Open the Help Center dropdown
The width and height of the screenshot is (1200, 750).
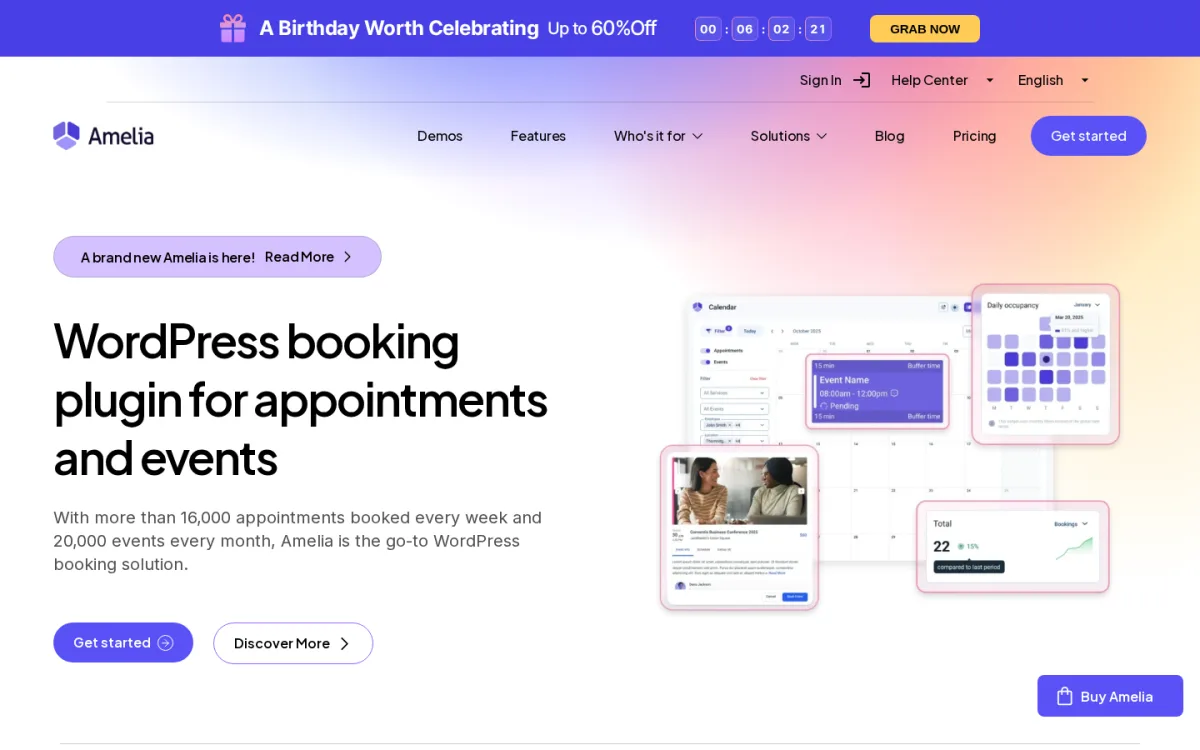click(x=943, y=80)
